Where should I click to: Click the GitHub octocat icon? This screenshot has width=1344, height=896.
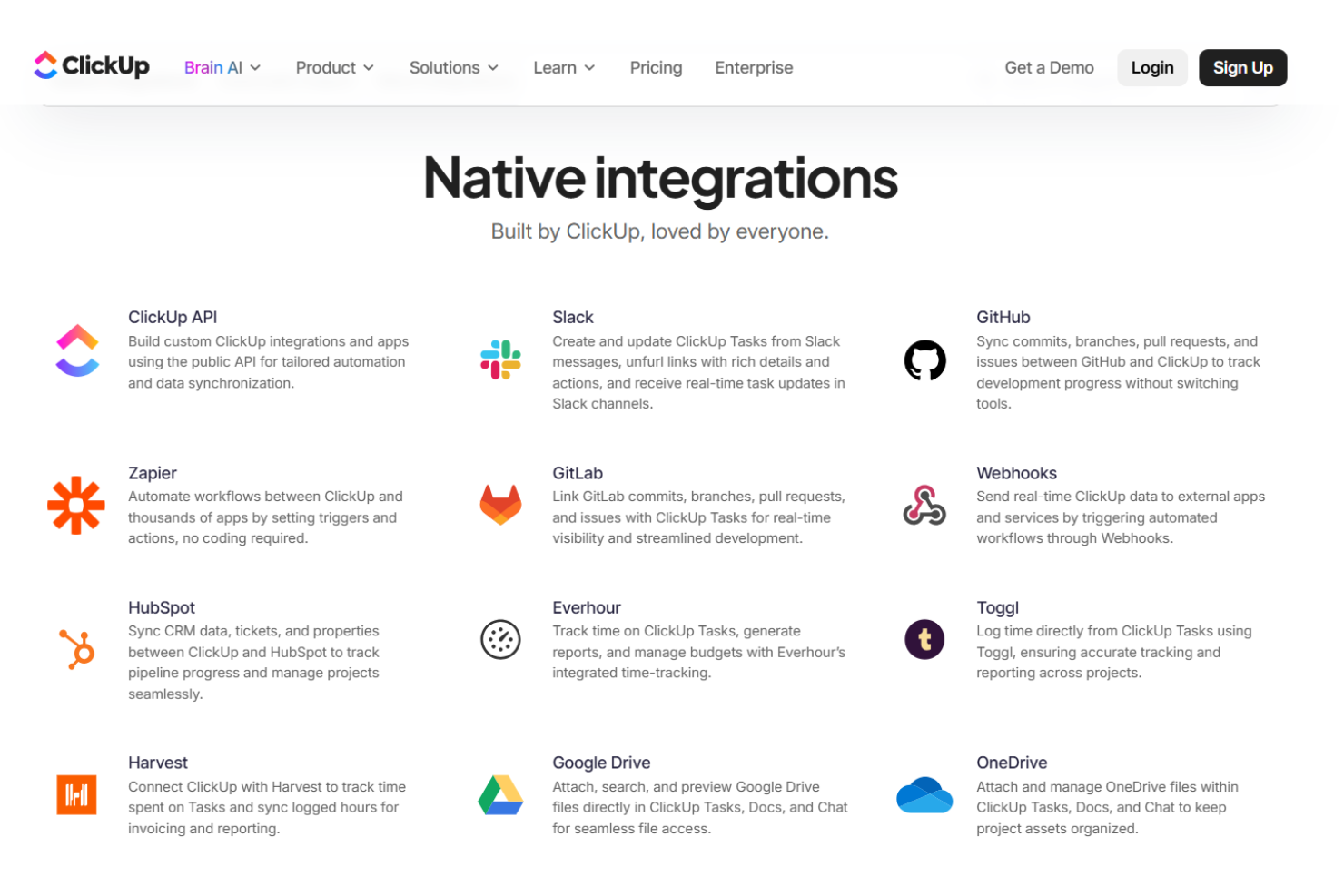pyautogui.click(x=924, y=360)
